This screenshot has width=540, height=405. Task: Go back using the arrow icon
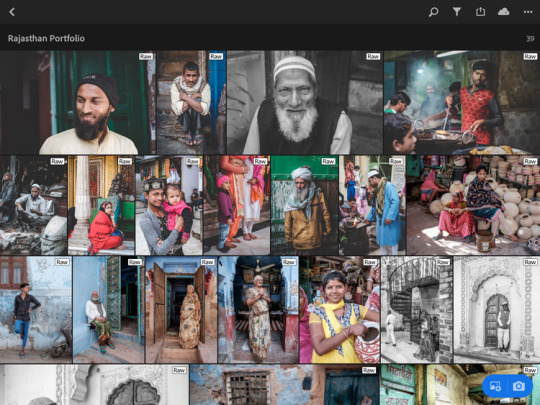(12, 12)
